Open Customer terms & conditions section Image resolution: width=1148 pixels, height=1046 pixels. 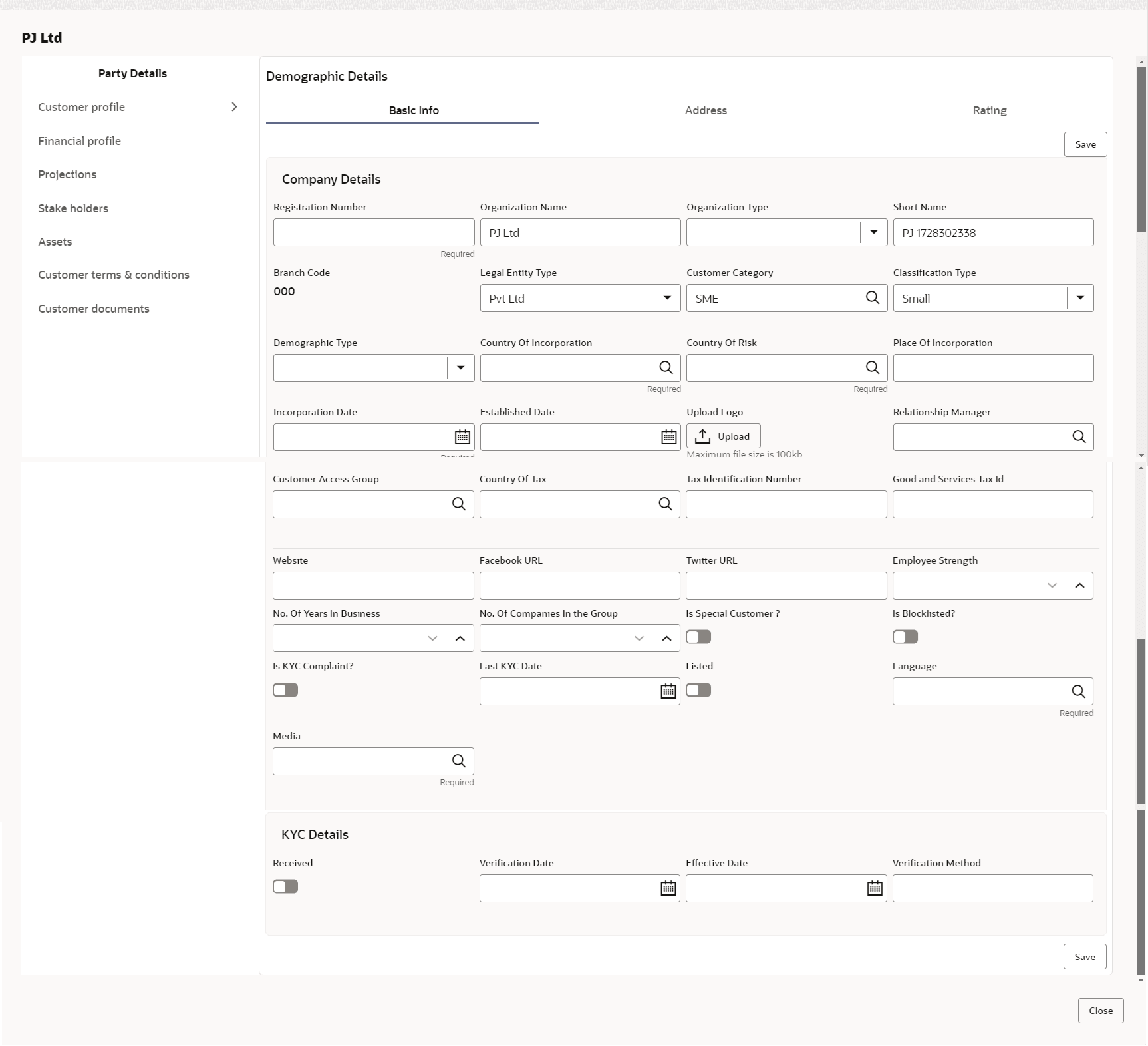pos(114,275)
